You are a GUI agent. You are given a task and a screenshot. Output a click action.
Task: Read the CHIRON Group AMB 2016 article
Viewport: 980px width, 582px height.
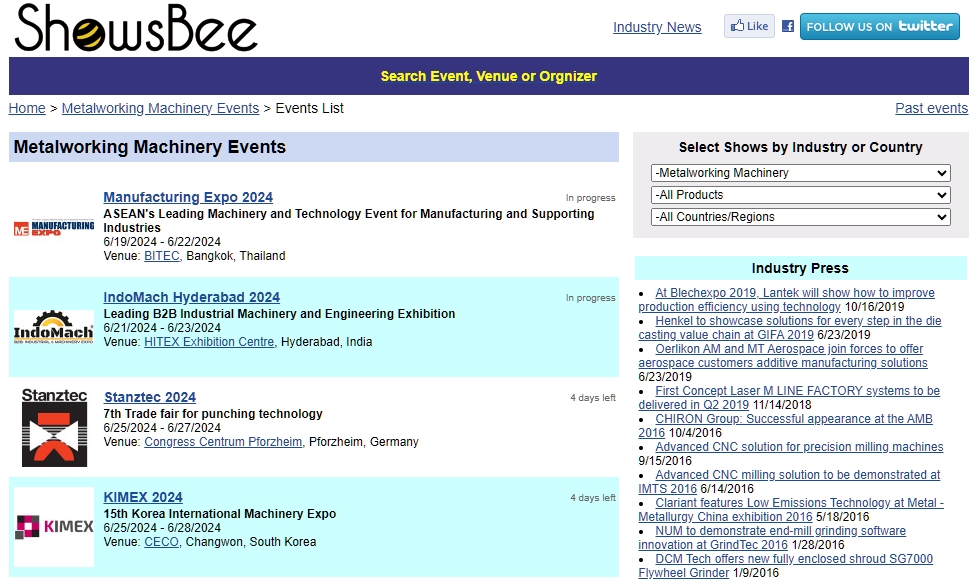pos(785,426)
